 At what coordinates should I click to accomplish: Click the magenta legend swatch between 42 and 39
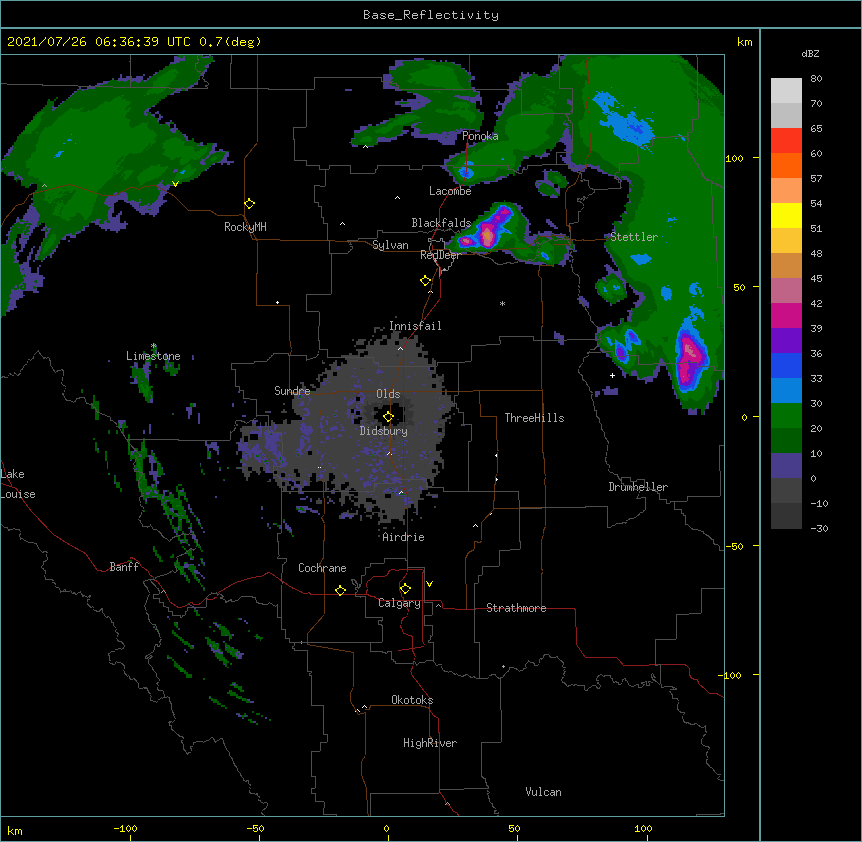(786, 315)
